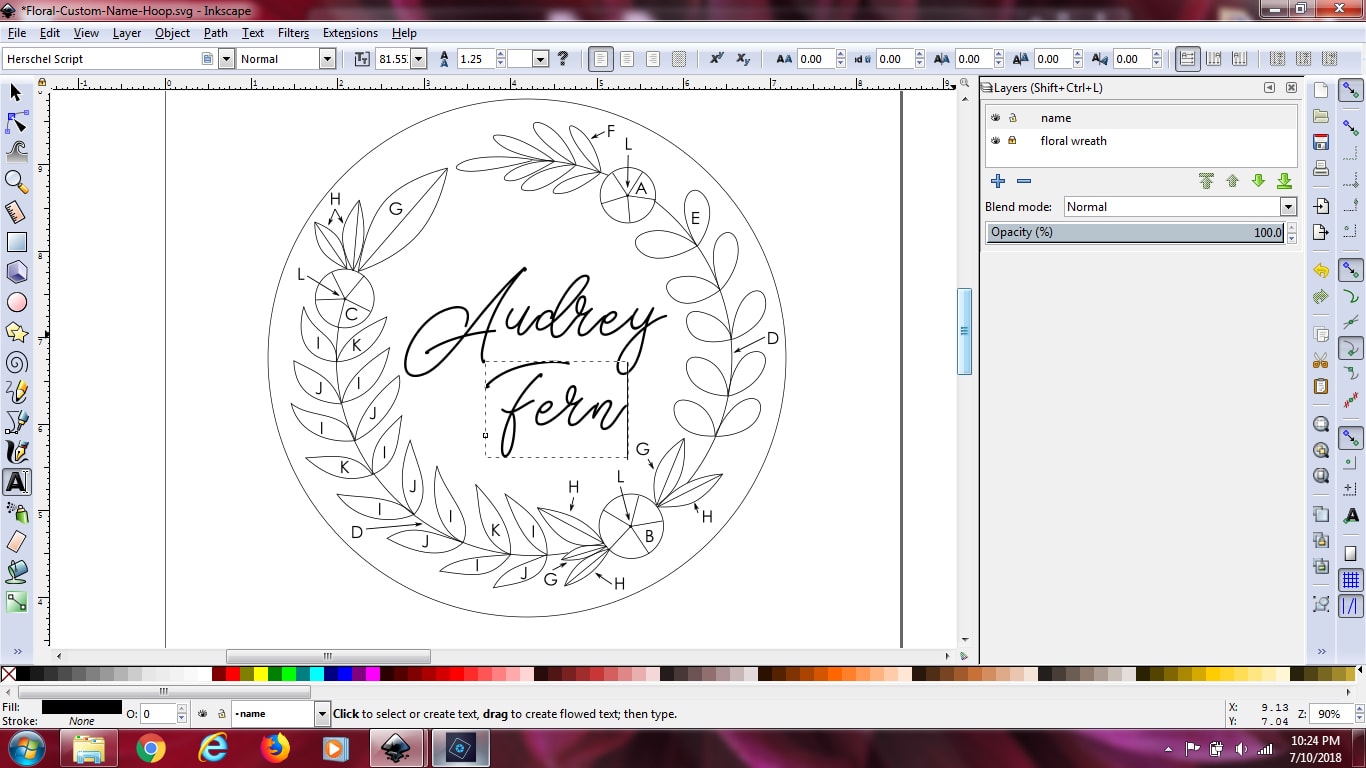Image resolution: width=1366 pixels, height=768 pixels.
Task: Select the Node edit tool
Action: (16, 122)
